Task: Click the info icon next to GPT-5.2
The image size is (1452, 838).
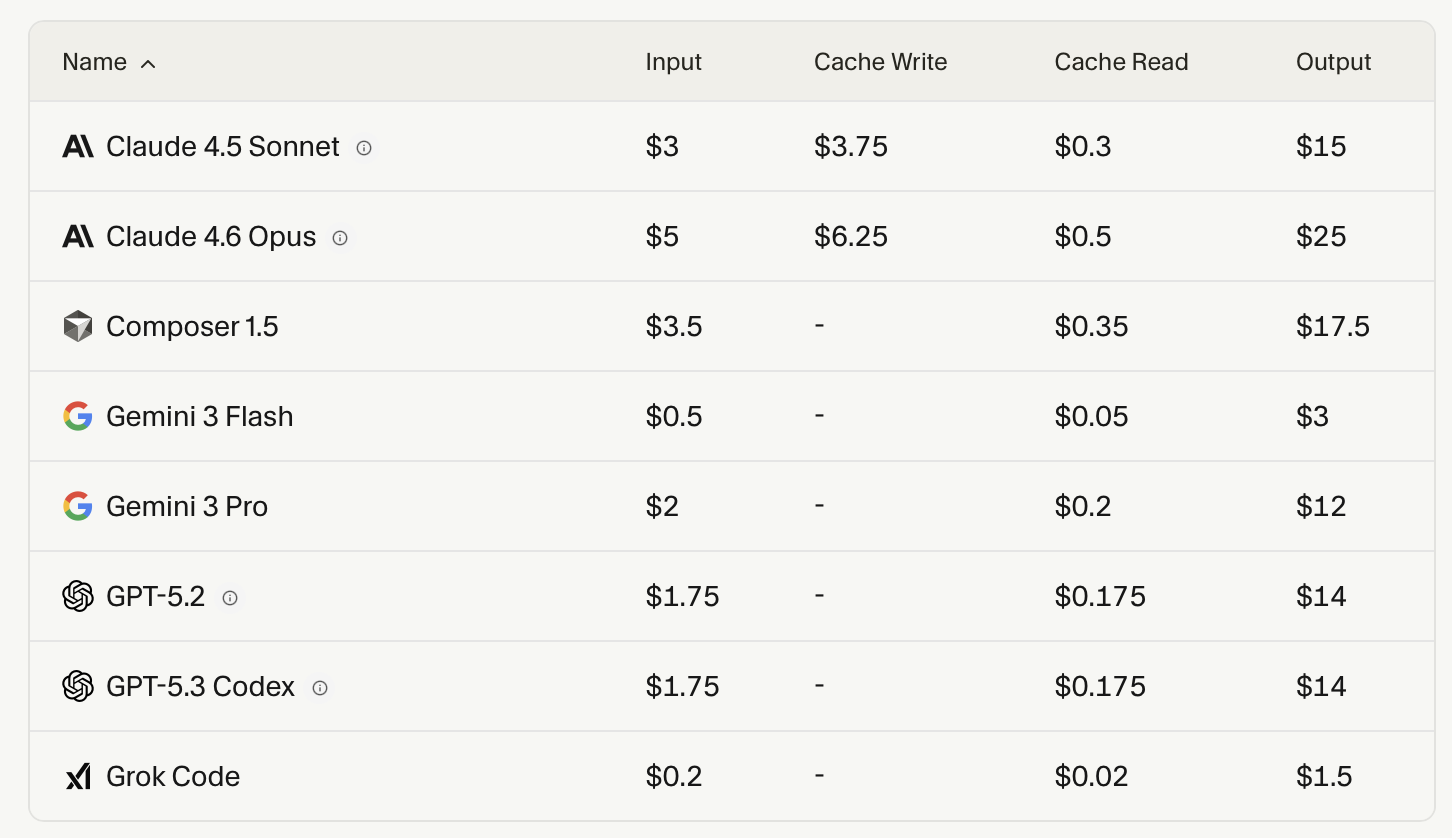Action: (x=230, y=598)
